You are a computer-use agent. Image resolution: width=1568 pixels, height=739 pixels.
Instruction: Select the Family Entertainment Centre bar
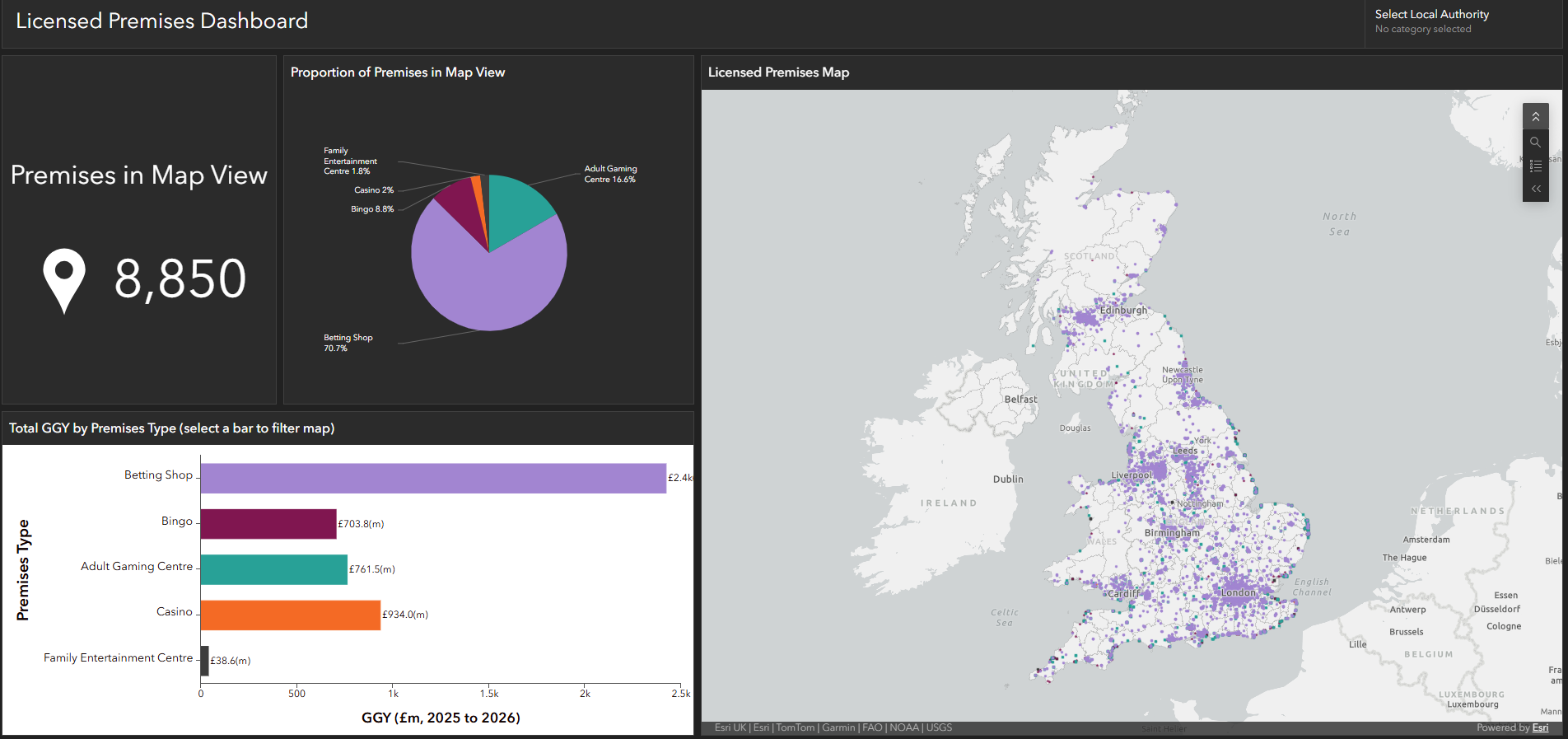205,661
